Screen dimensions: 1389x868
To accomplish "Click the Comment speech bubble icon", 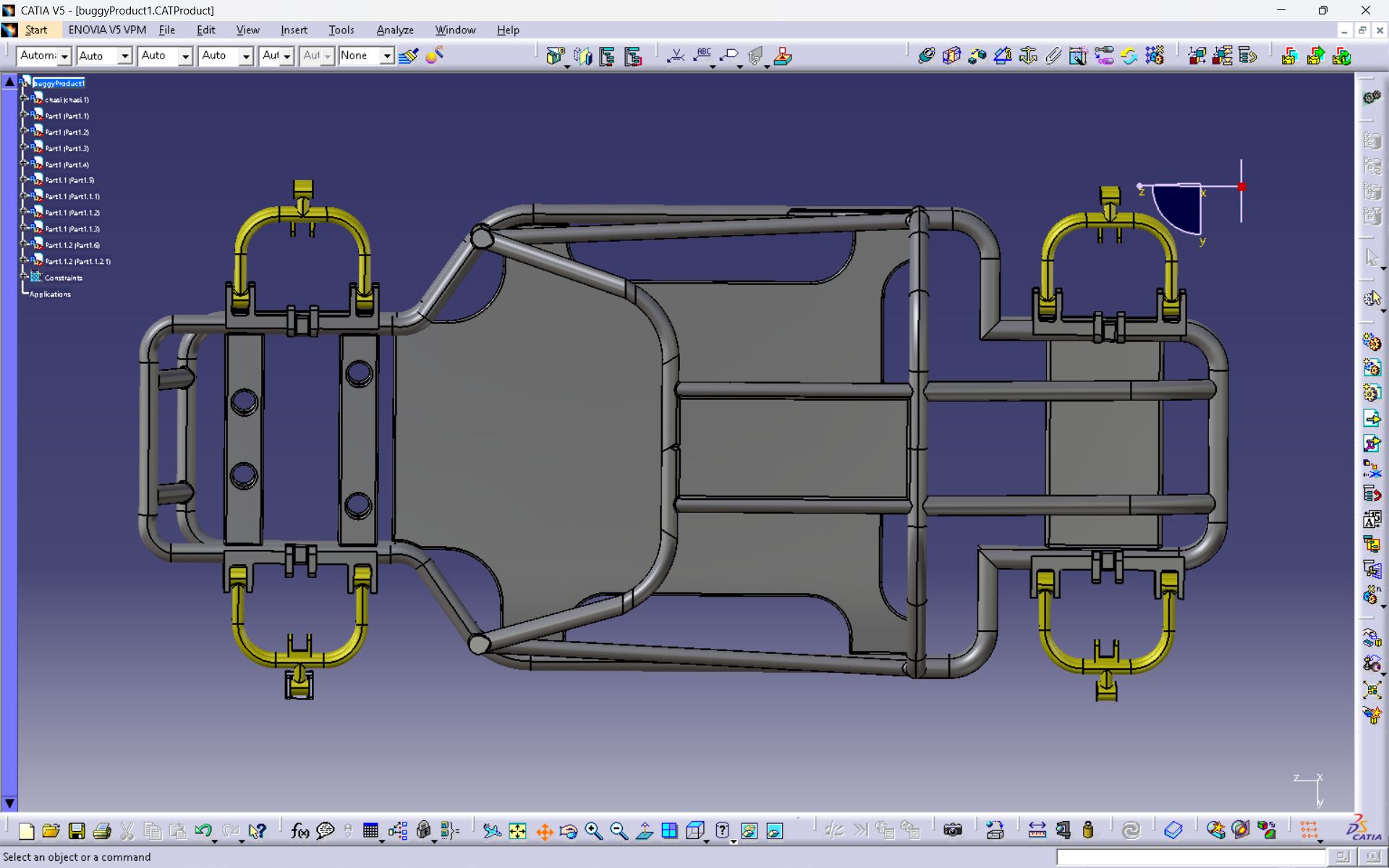I will coord(326,831).
